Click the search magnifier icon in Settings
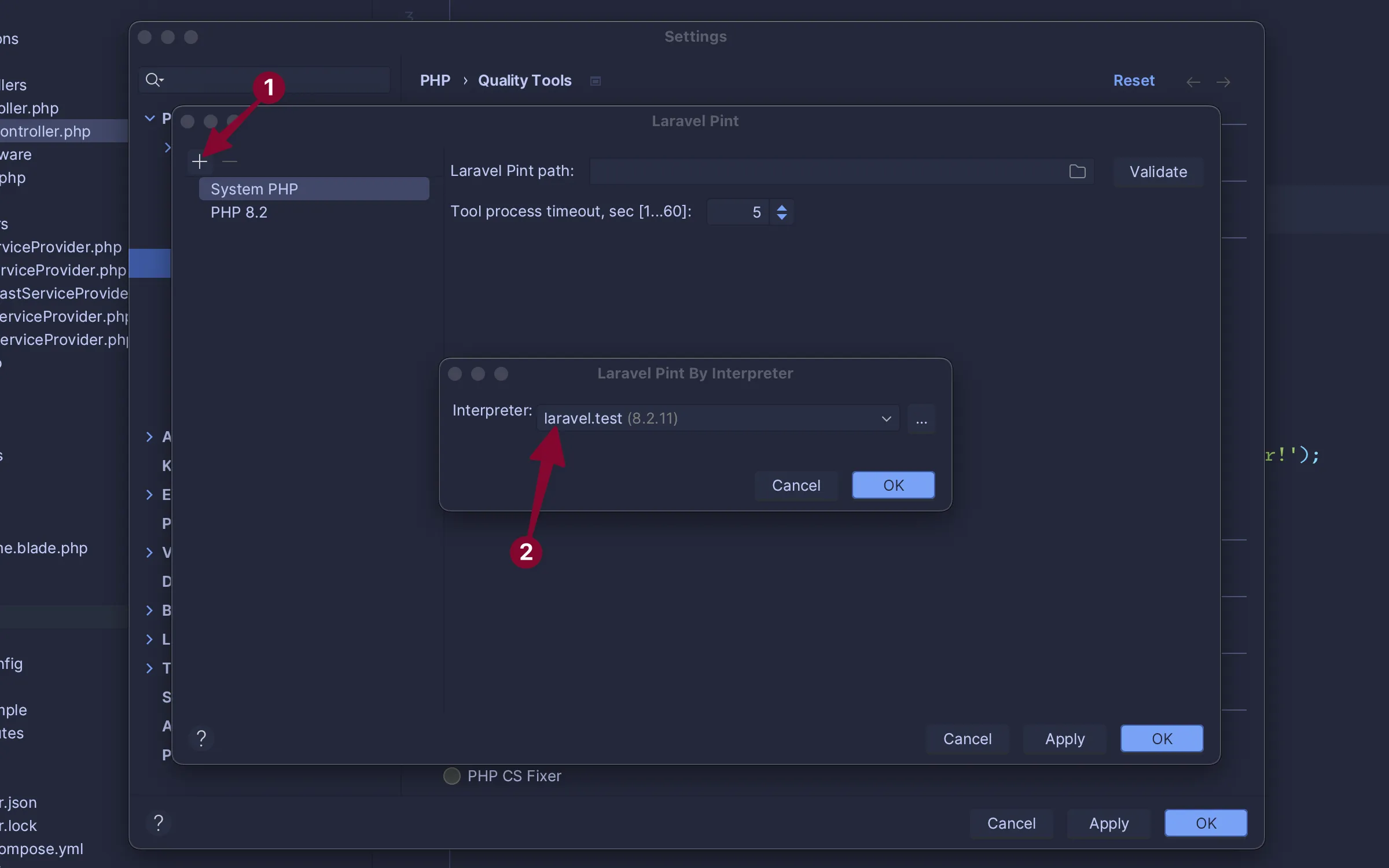Image resolution: width=1389 pixels, height=868 pixels. pos(154,80)
